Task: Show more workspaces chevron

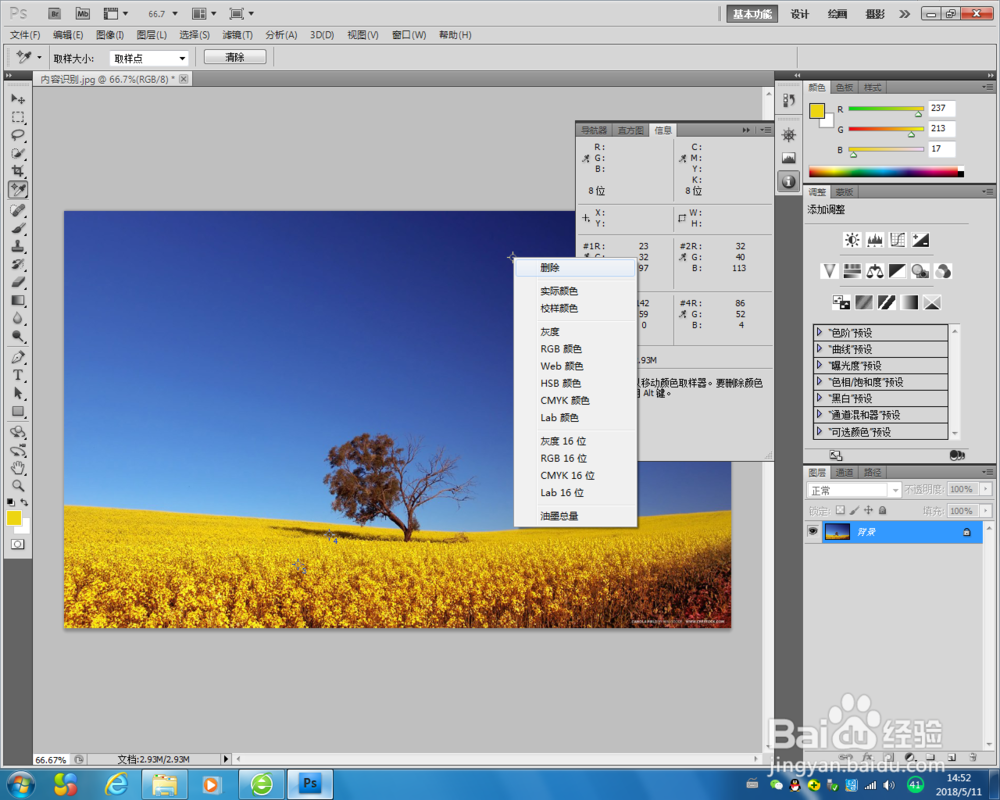Action: 904,14
